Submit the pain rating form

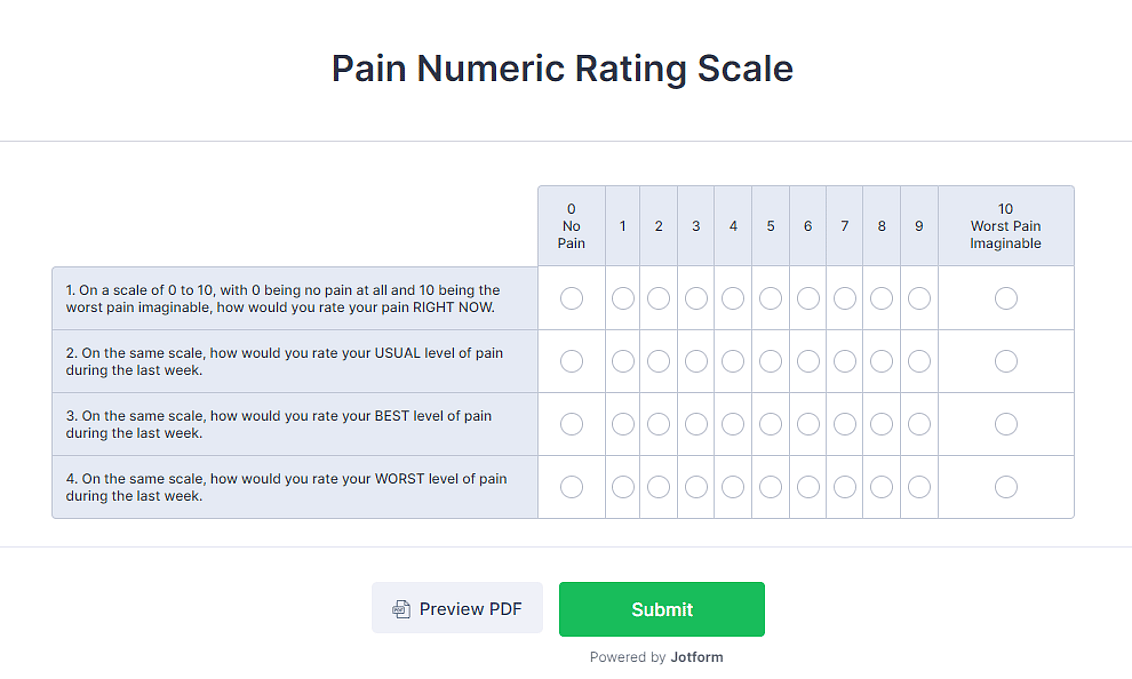(x=661, y=609)
